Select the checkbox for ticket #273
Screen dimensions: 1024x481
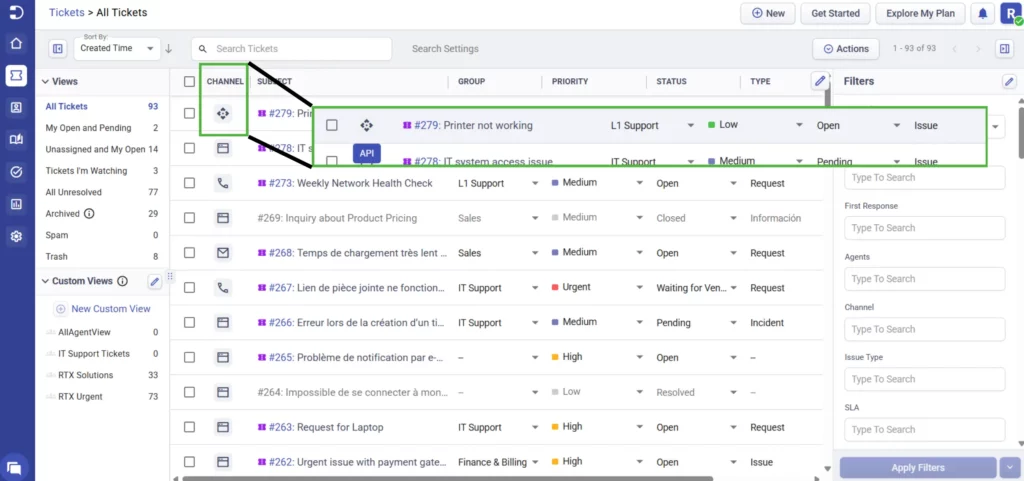(189, 183)
